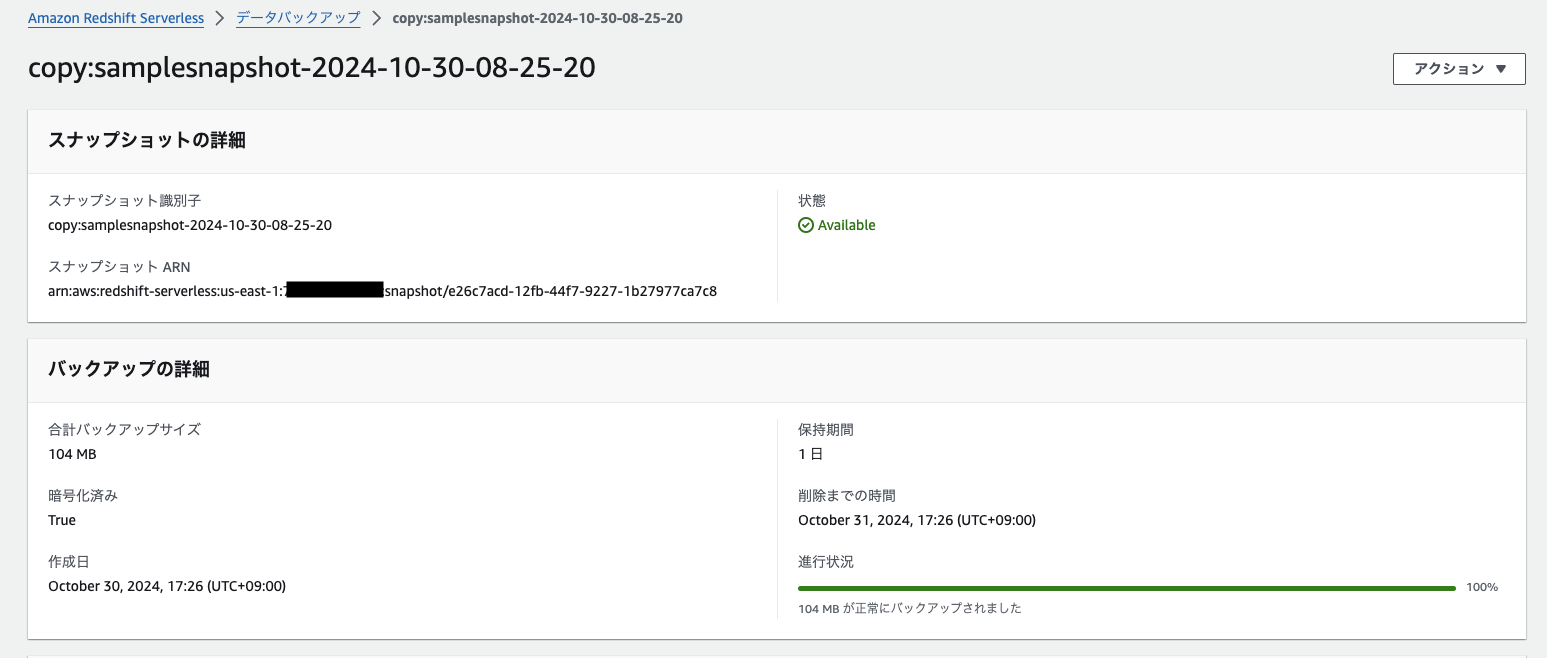Click the 暗号化済み True value

(62, 520)
